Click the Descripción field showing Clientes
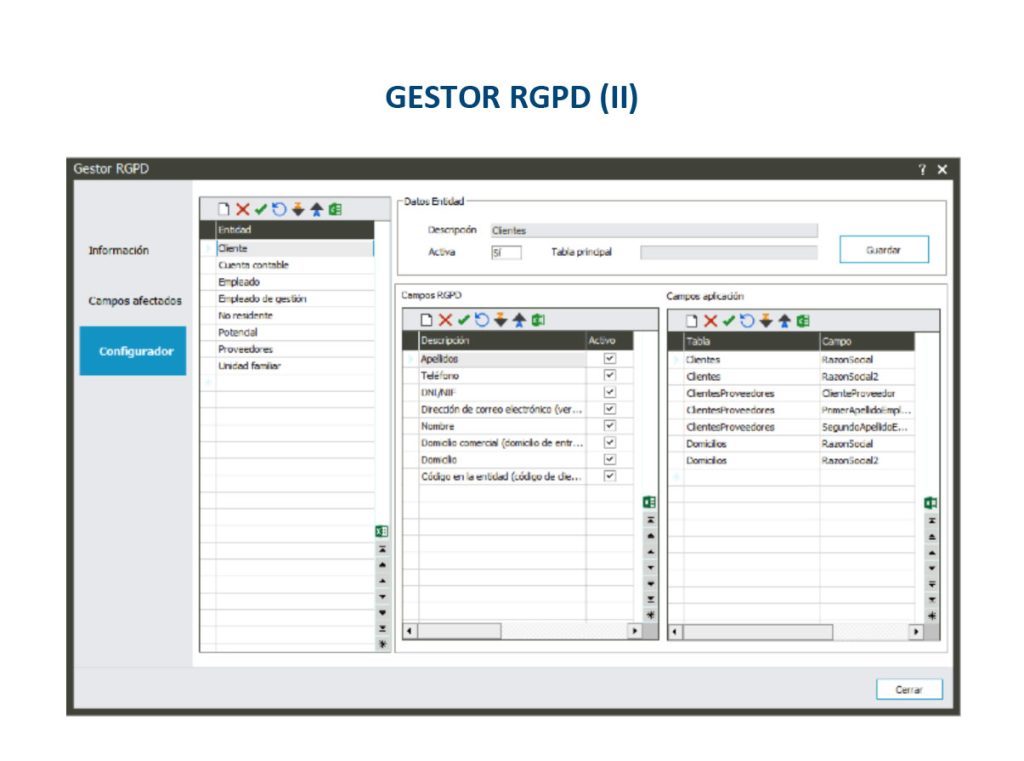 point(650,230)
